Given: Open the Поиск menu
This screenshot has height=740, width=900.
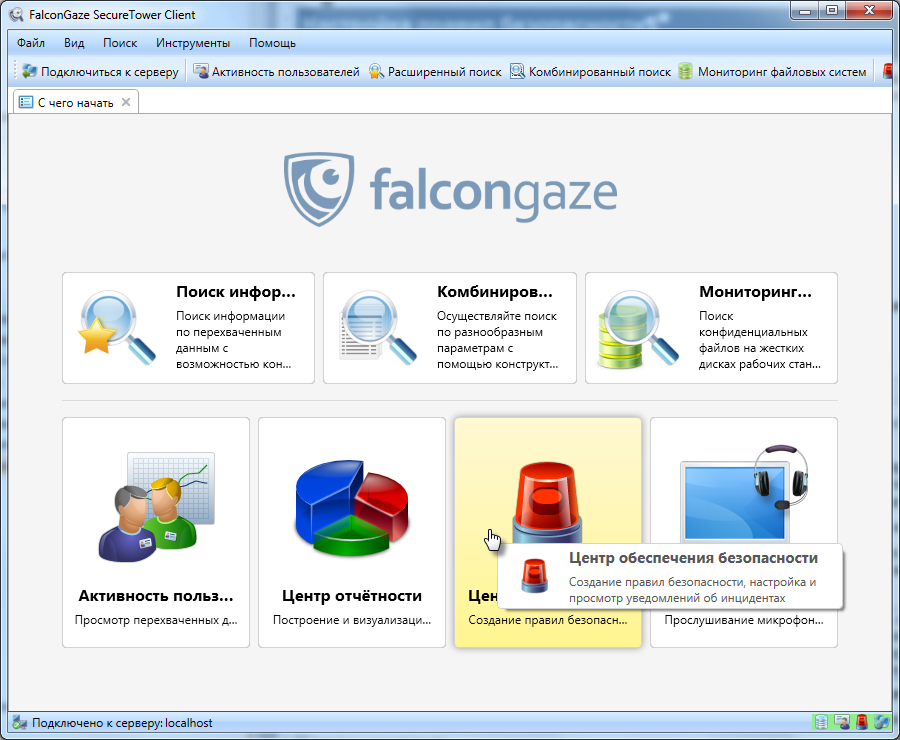Looking at the screenshot, I should click(x=120, y=43).
